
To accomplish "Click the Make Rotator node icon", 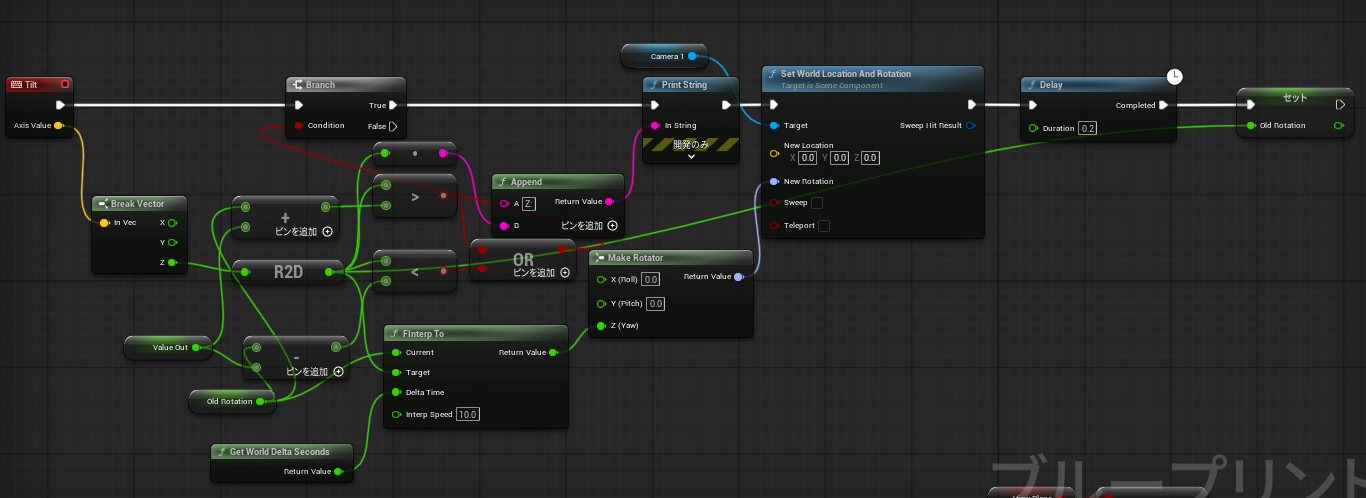I will [x=601, y=258].
